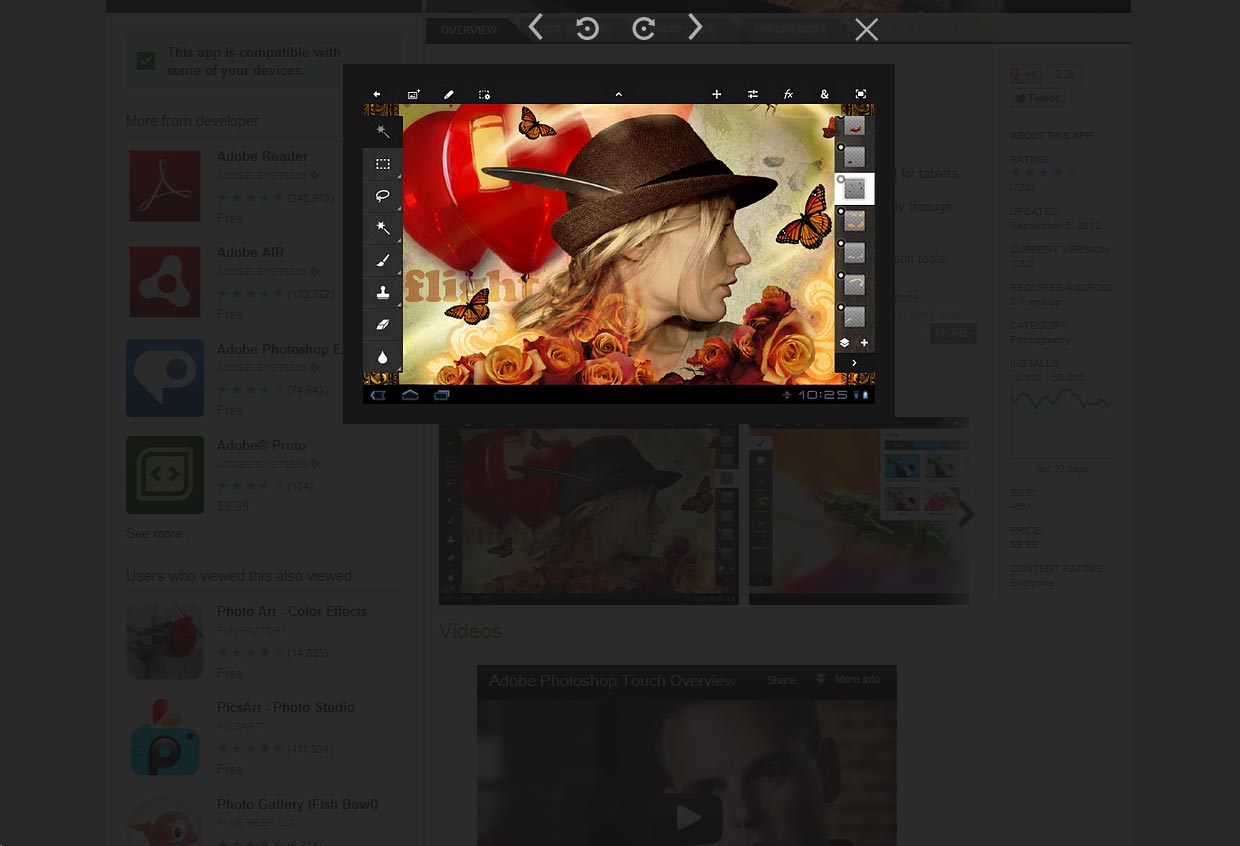Play the Adobe Photoshop Touch Overview video

point(688,818)
